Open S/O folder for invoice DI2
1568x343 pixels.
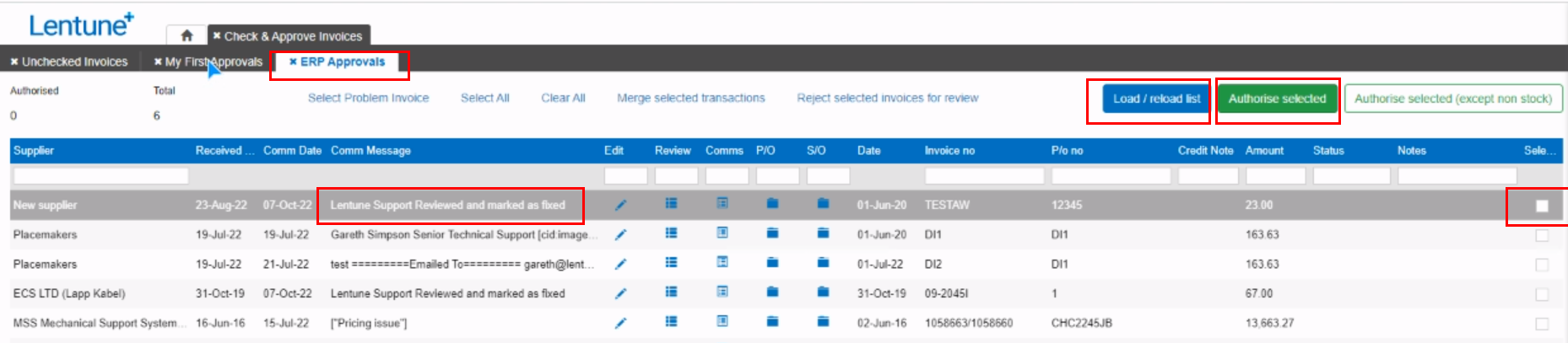823,263
